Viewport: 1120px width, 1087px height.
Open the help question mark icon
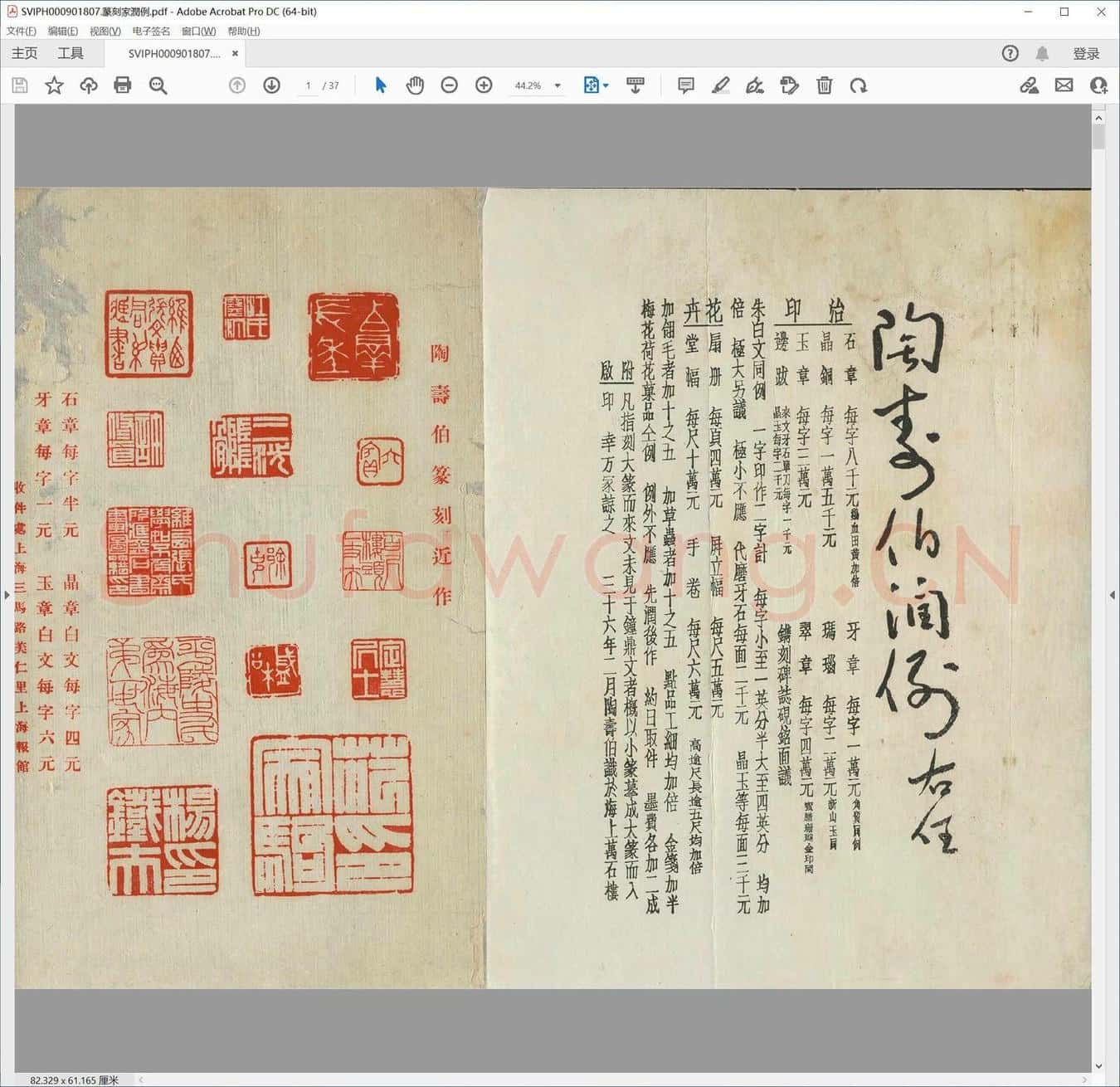(1010, 54)
